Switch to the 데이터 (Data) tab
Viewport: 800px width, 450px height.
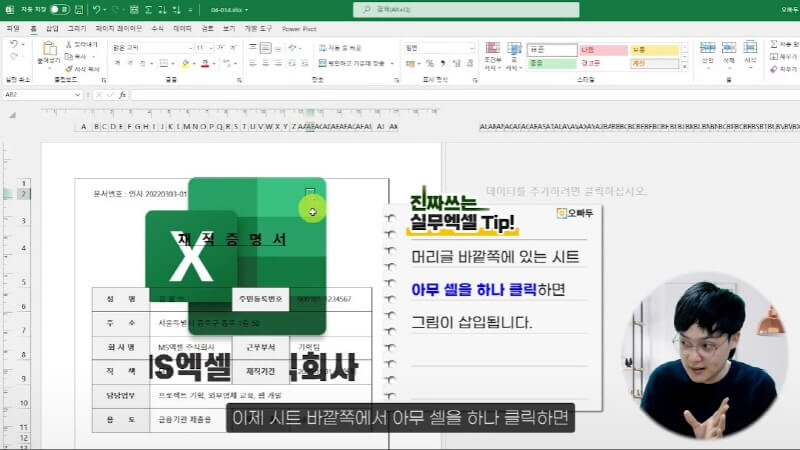point(182,29)
